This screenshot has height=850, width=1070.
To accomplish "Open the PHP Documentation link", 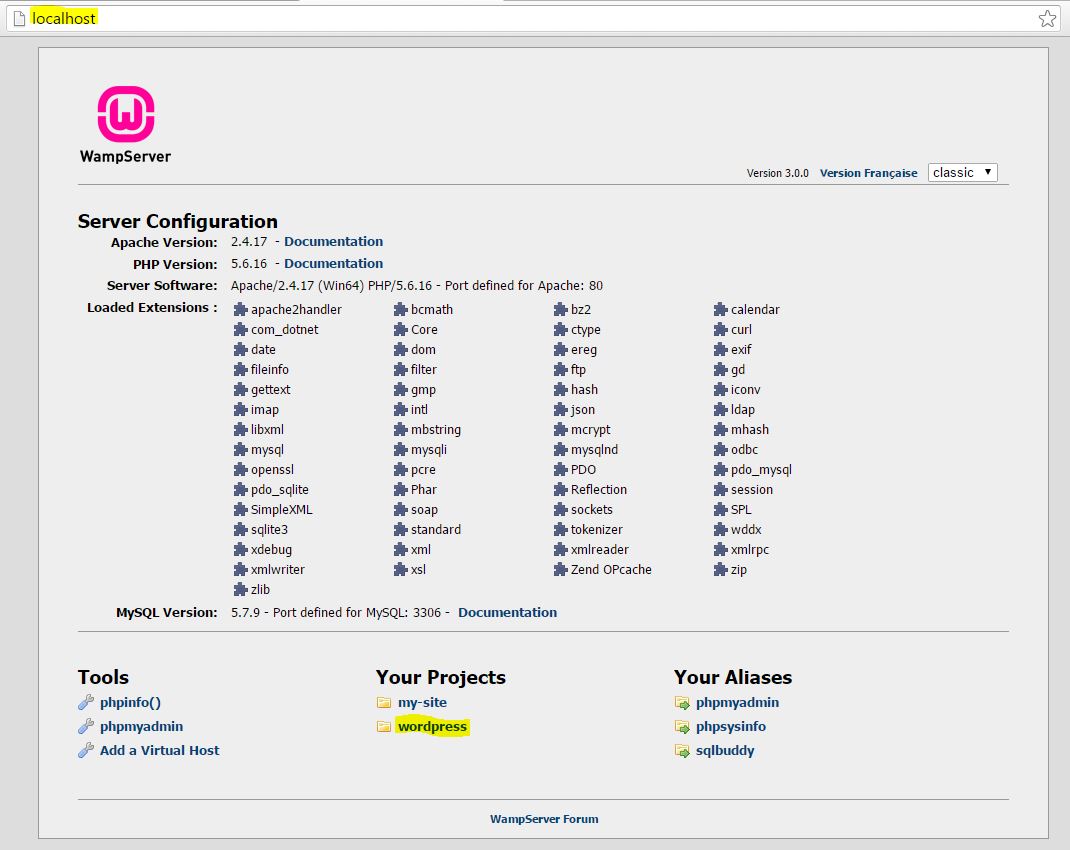I will (333, 263).
